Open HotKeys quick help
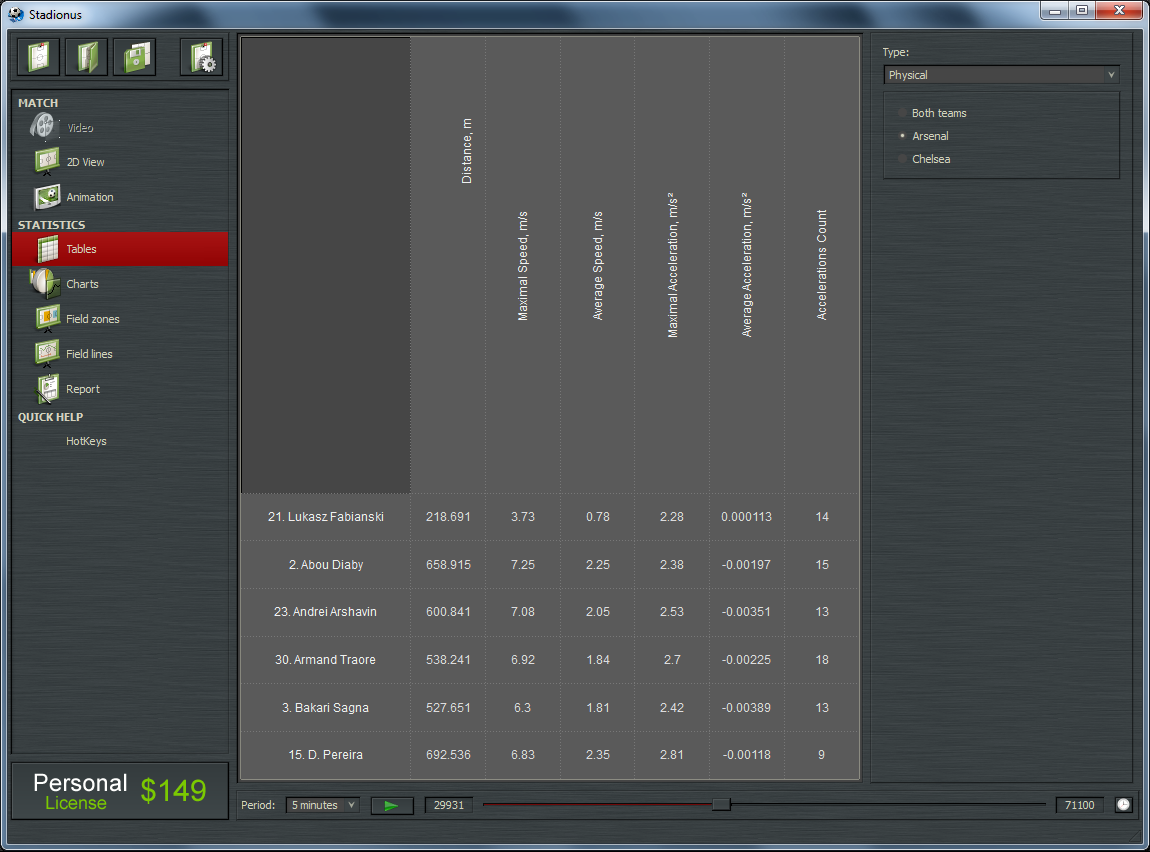 (x=86, y=441)
